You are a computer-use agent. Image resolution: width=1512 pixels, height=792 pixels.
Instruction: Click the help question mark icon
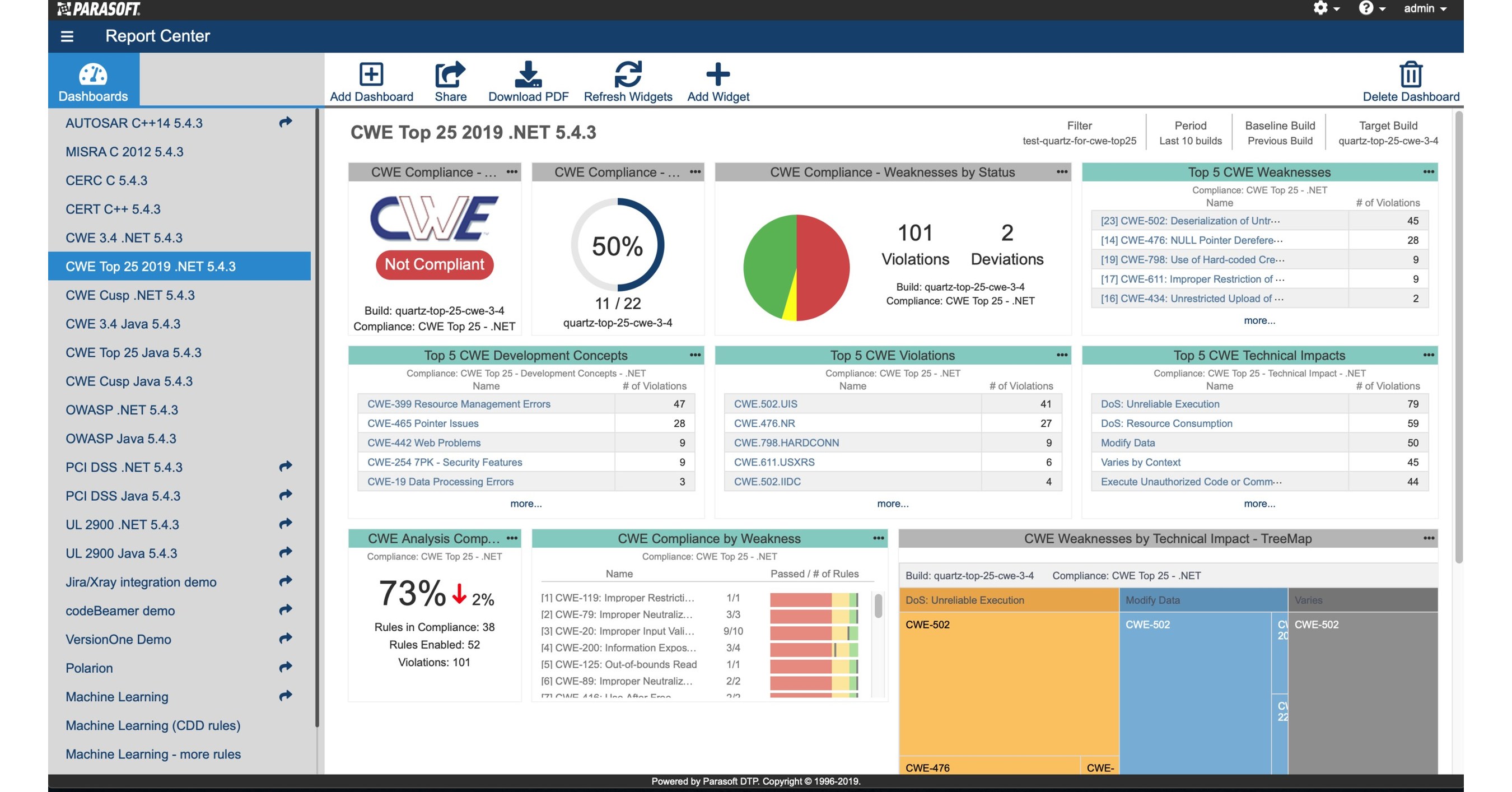pos(1366,8)
